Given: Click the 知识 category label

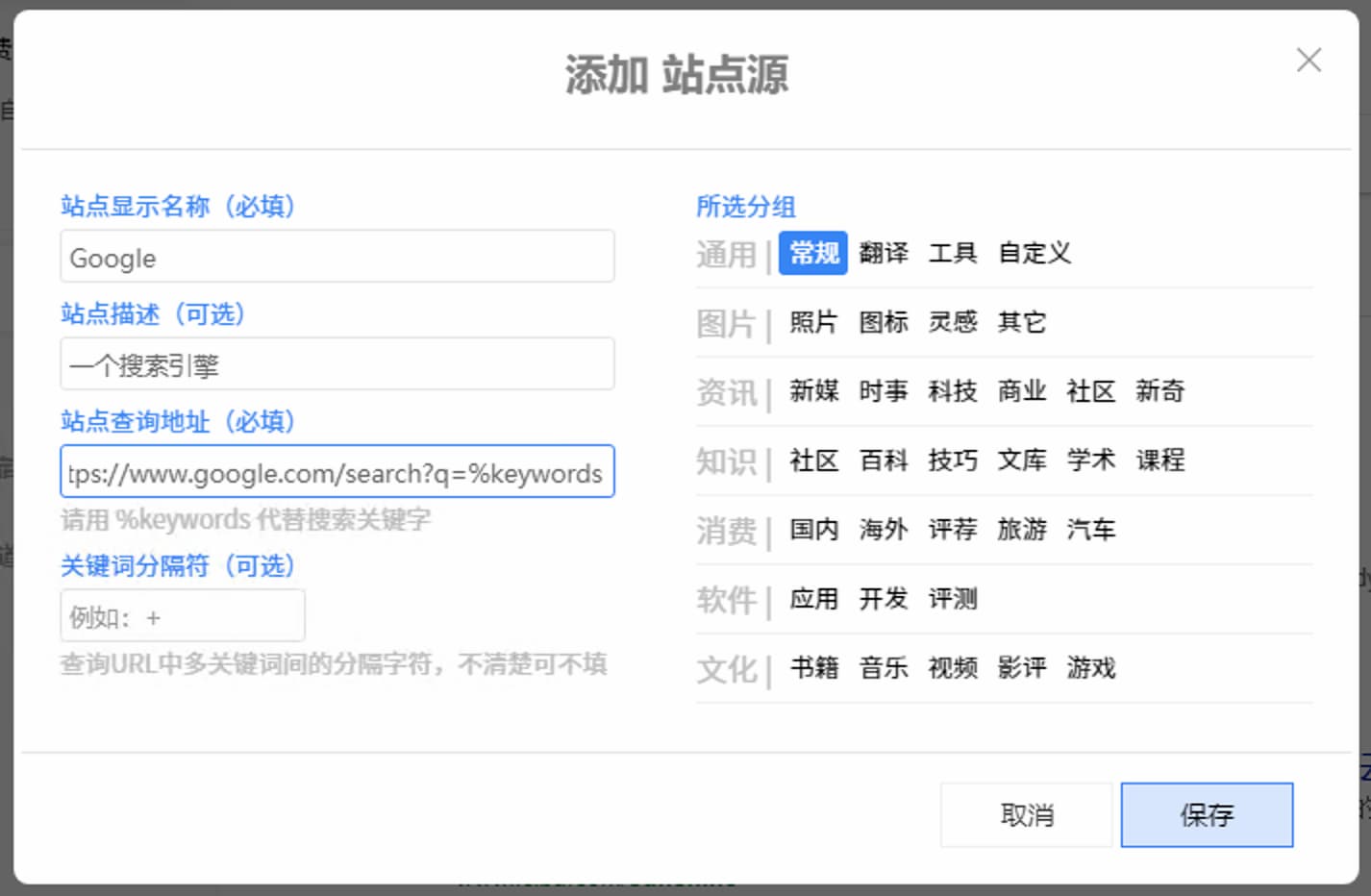Looking at the screenshot, I should (x=727, y=462).
